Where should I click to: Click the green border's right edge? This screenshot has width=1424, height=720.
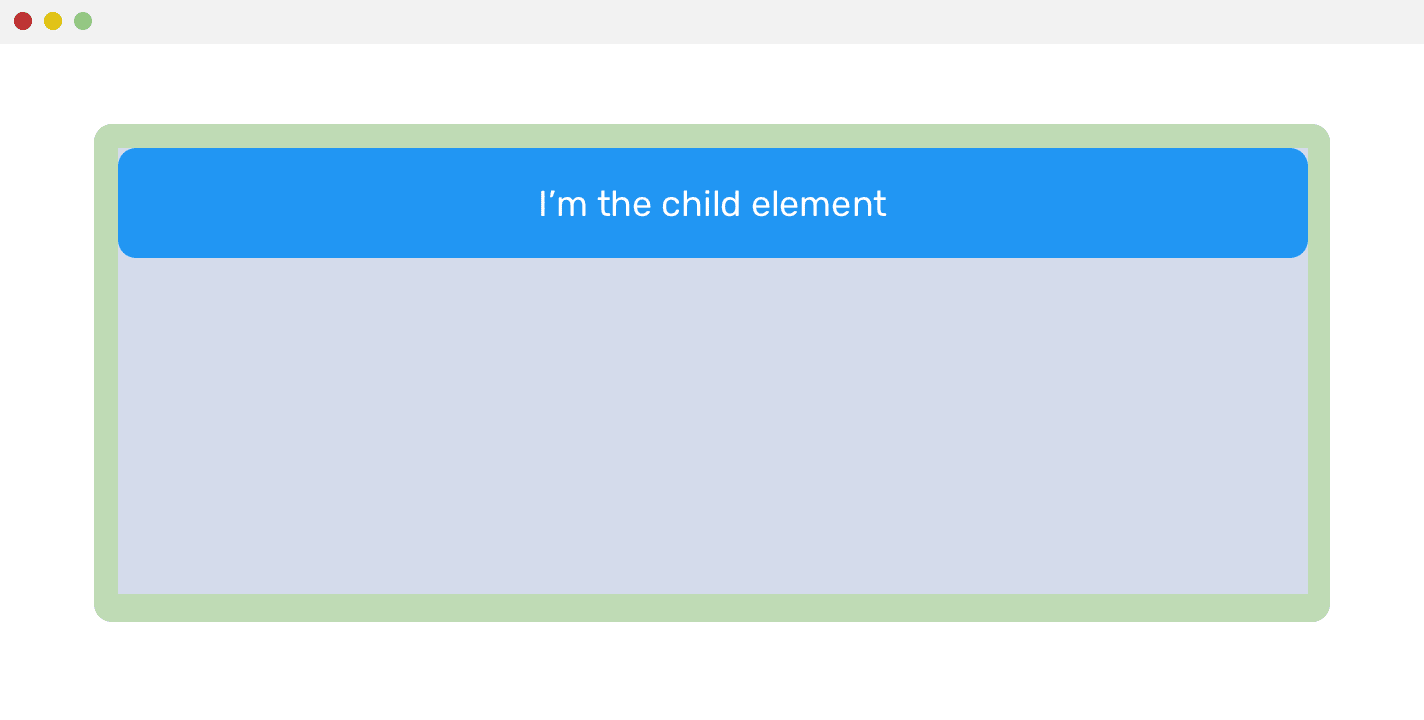[1319, 372]
